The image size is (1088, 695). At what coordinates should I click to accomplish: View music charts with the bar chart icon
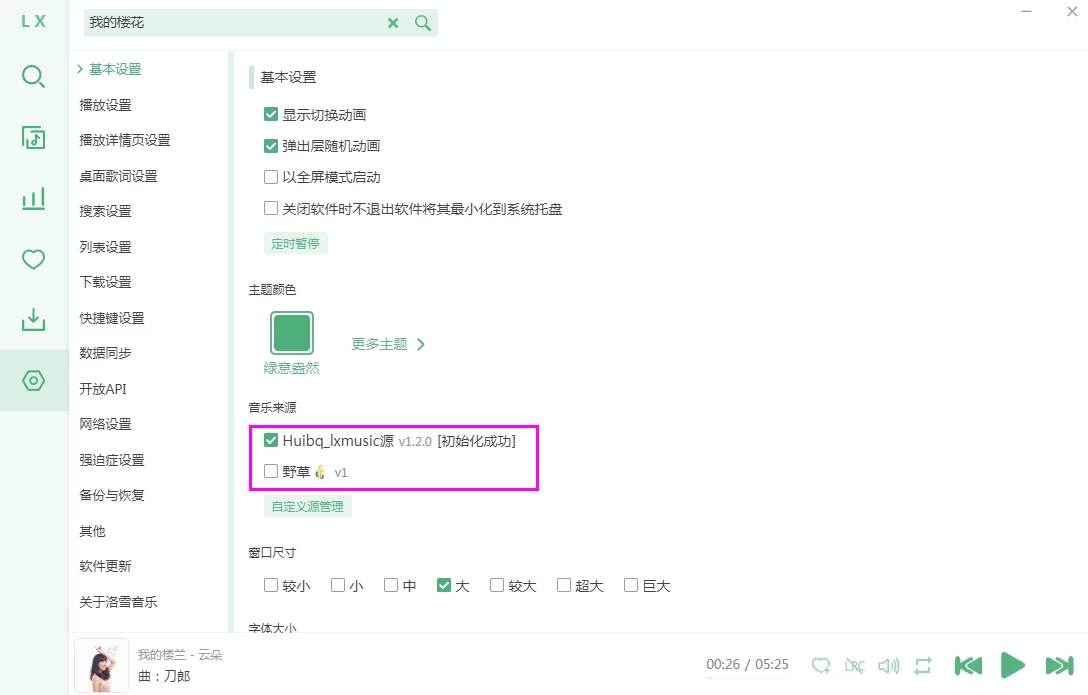click(x=33, y=198)
